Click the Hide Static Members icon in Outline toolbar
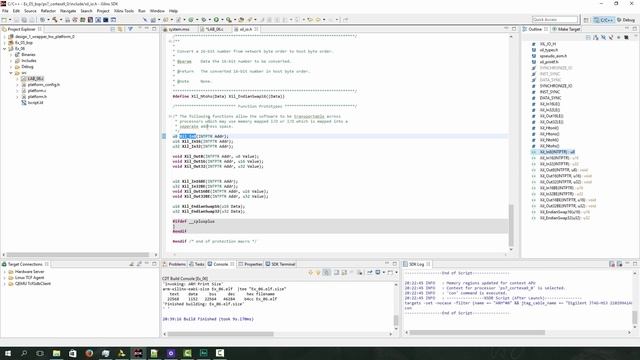The width and height of the screenshot is (640, 360). coord(611,38)
